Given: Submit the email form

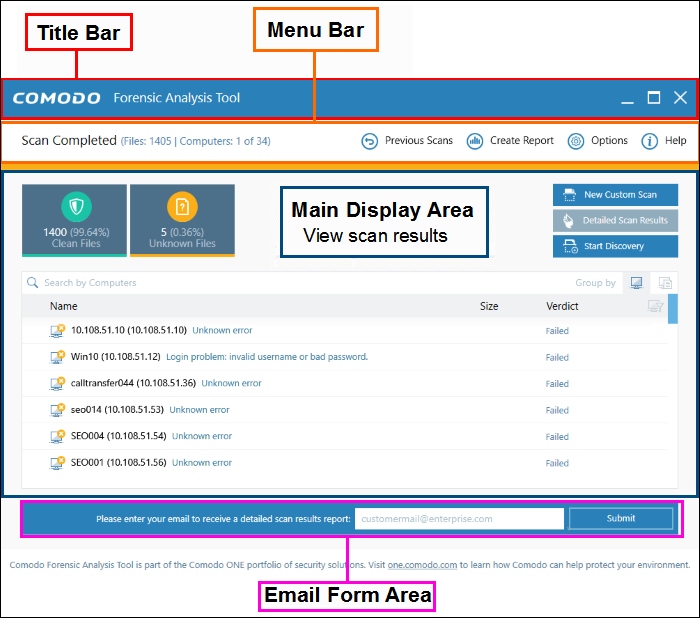Looking at the screenshot, I should [621, 518].
